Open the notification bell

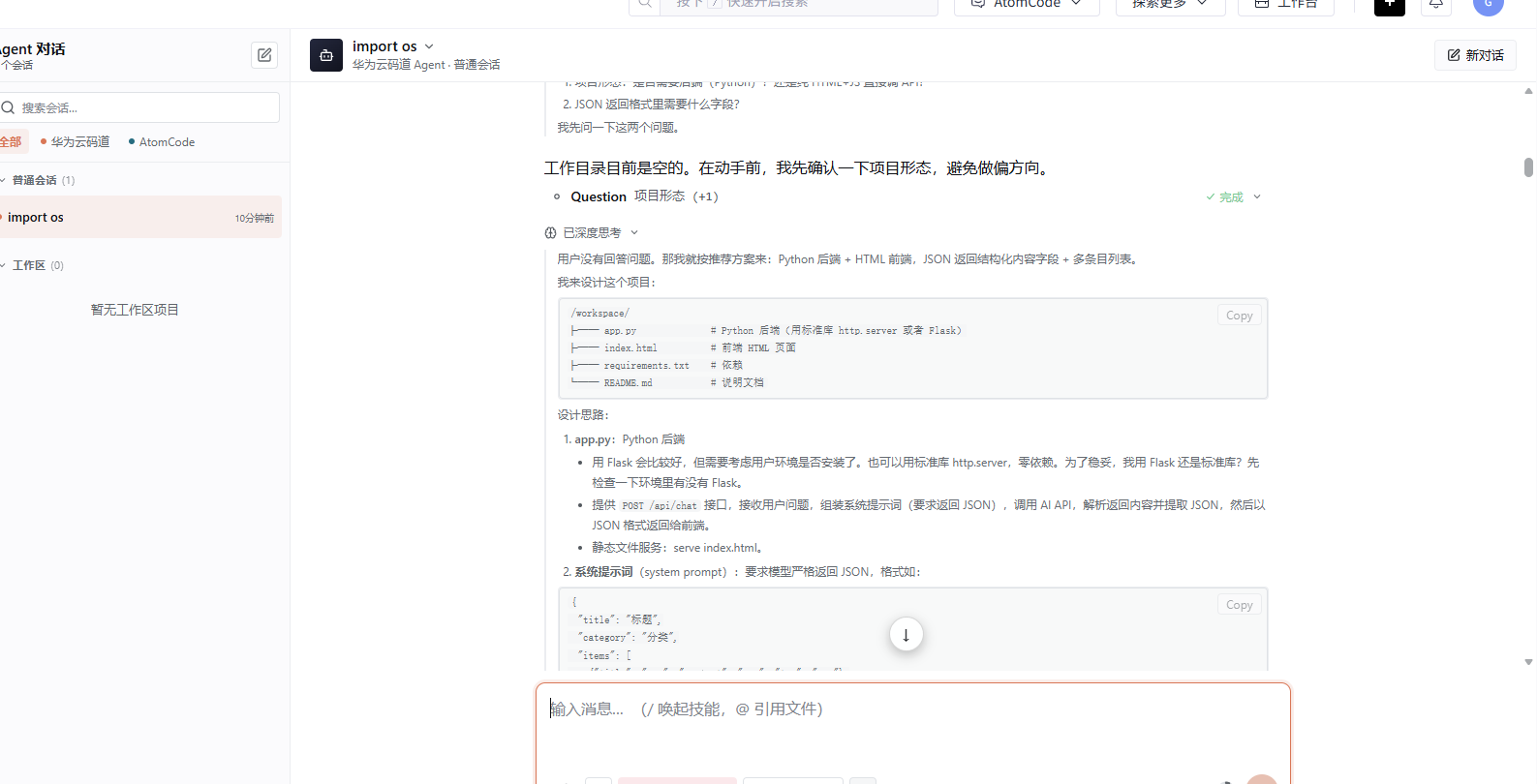click(1436, 5)
